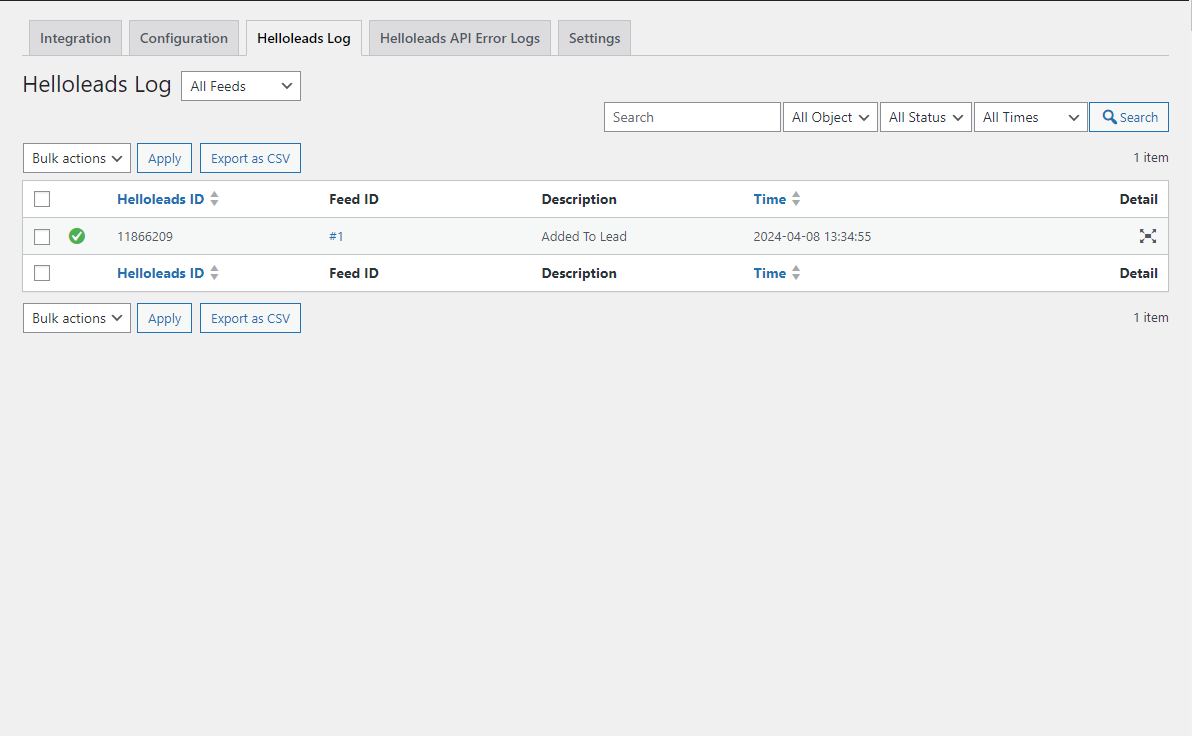This screenshot has width=1192, height=736.
Task: Sort by top Helloleads ID column header
Action: [160, 199]
